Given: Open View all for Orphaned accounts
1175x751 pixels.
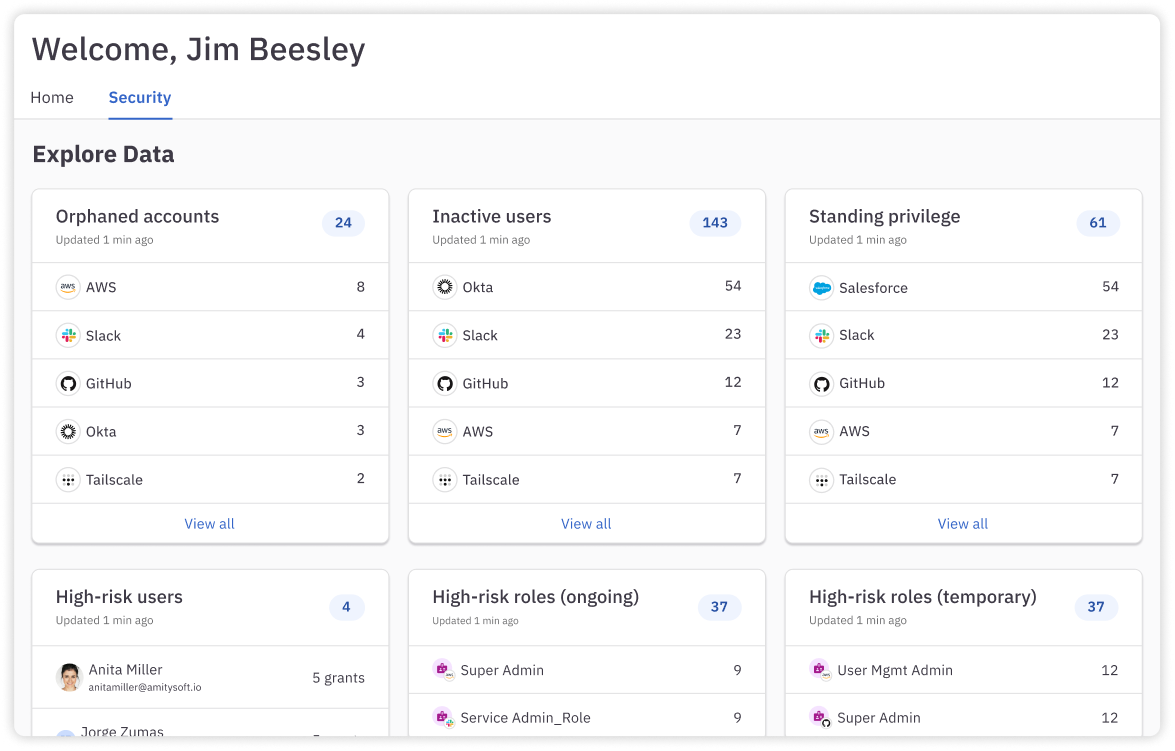Looking at the screenshot, I should 209,524.
